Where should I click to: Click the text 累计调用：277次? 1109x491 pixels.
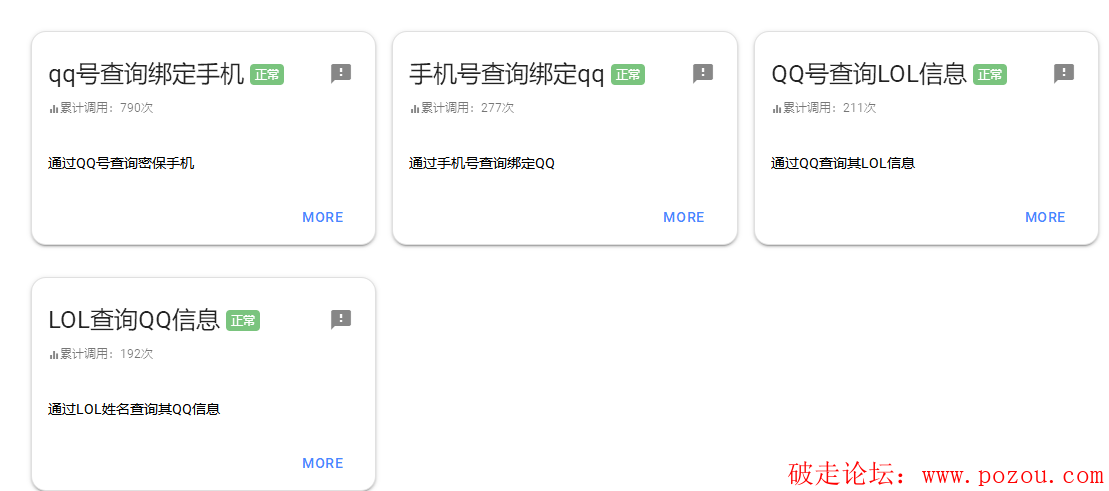(468, 108)
